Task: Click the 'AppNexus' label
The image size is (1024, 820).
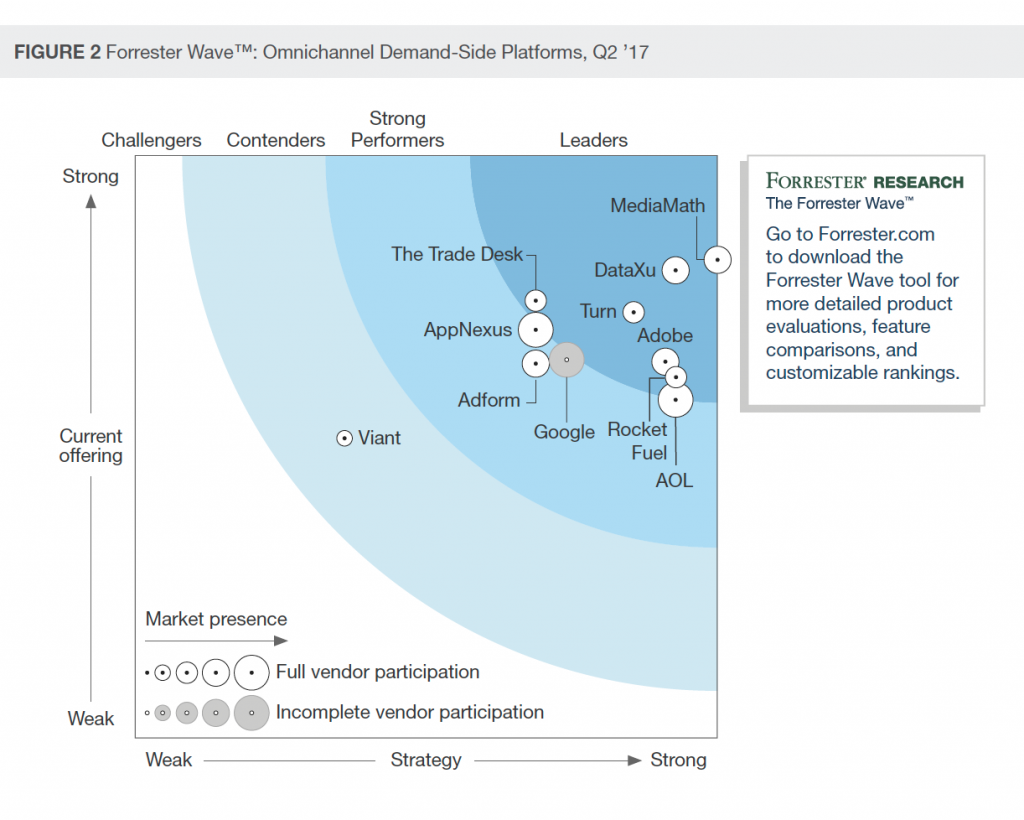Action: pos(468,330)
